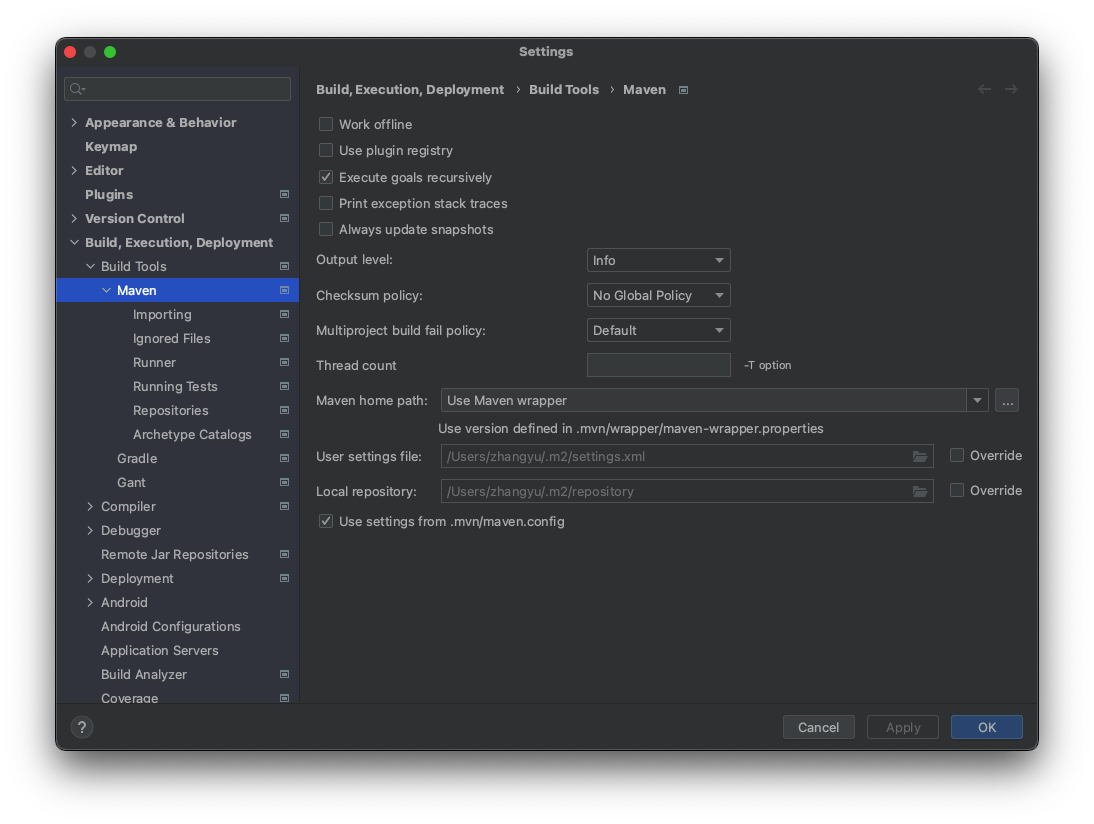The width and height of the screenshot is (1094, 824).
Task: Open help with the question mark button
Action: [x=82, y=727]
